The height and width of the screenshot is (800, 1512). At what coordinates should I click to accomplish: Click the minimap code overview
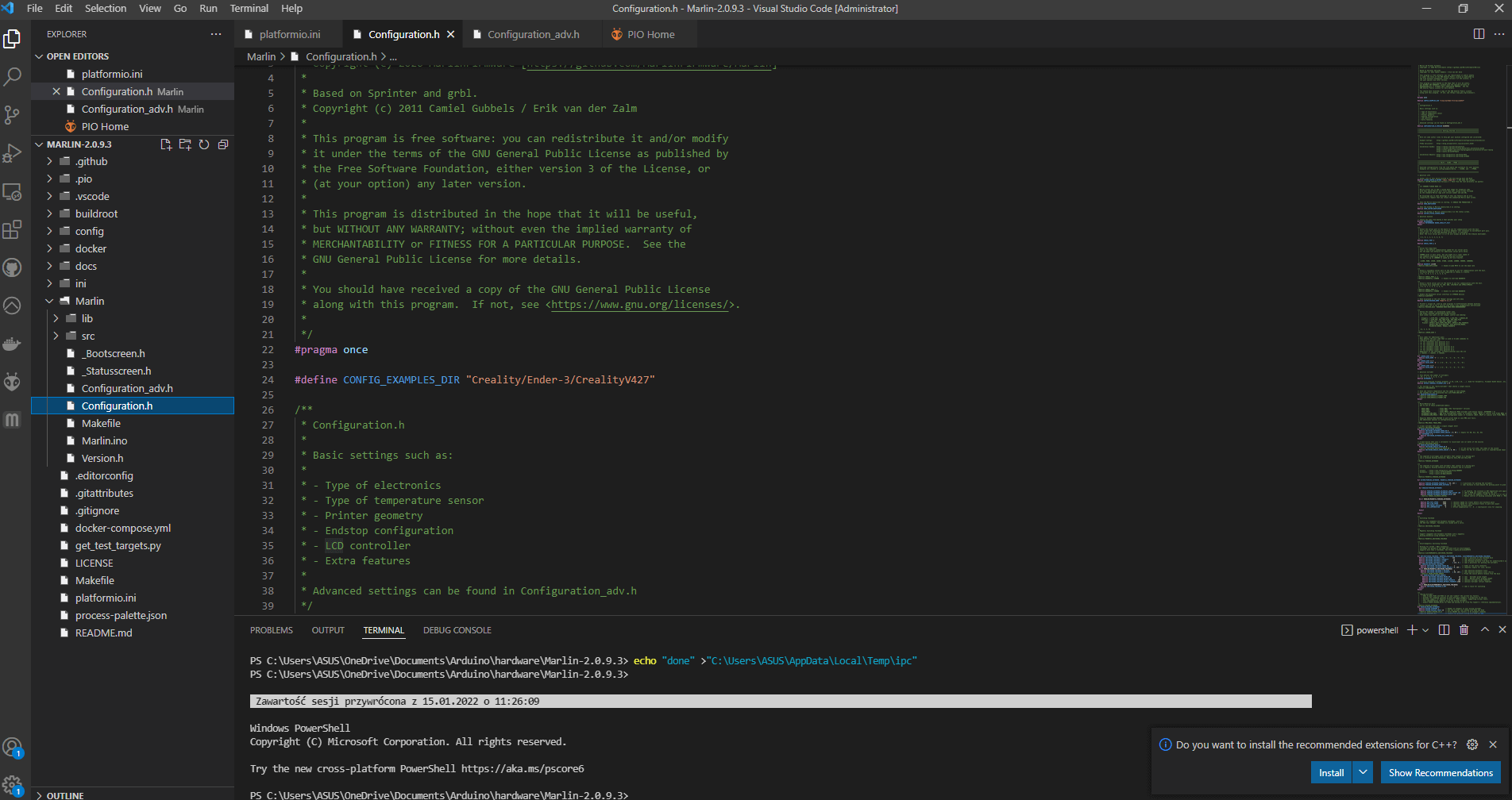tap(1461, 317)
